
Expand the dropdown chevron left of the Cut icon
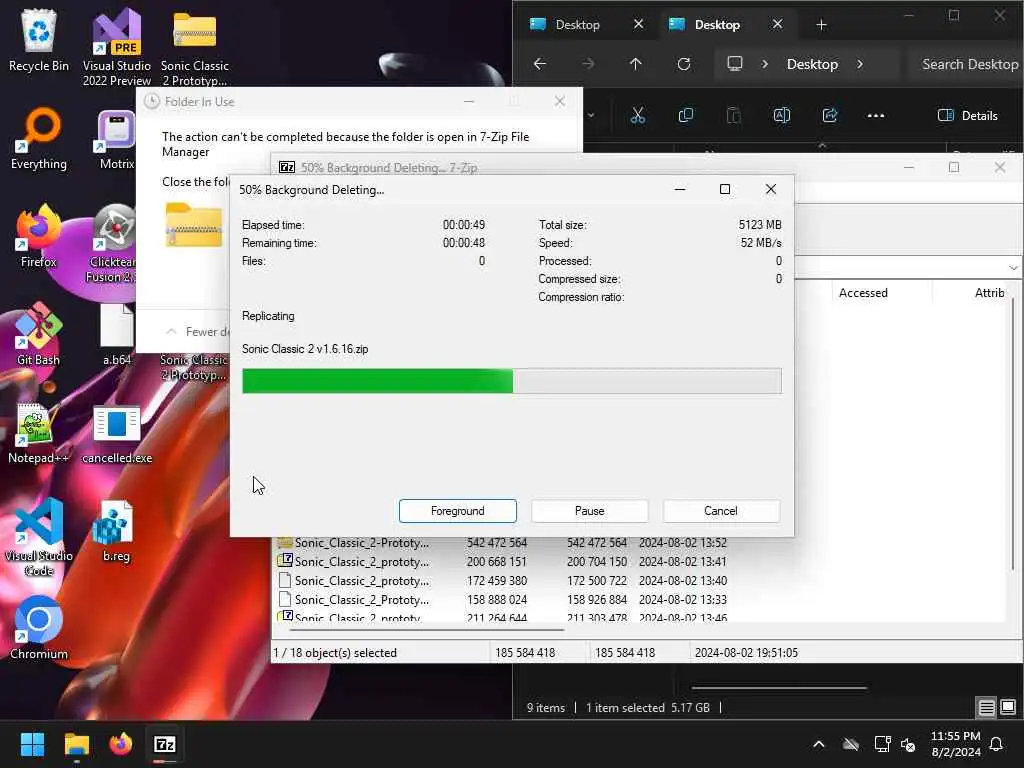coord(590,116)
